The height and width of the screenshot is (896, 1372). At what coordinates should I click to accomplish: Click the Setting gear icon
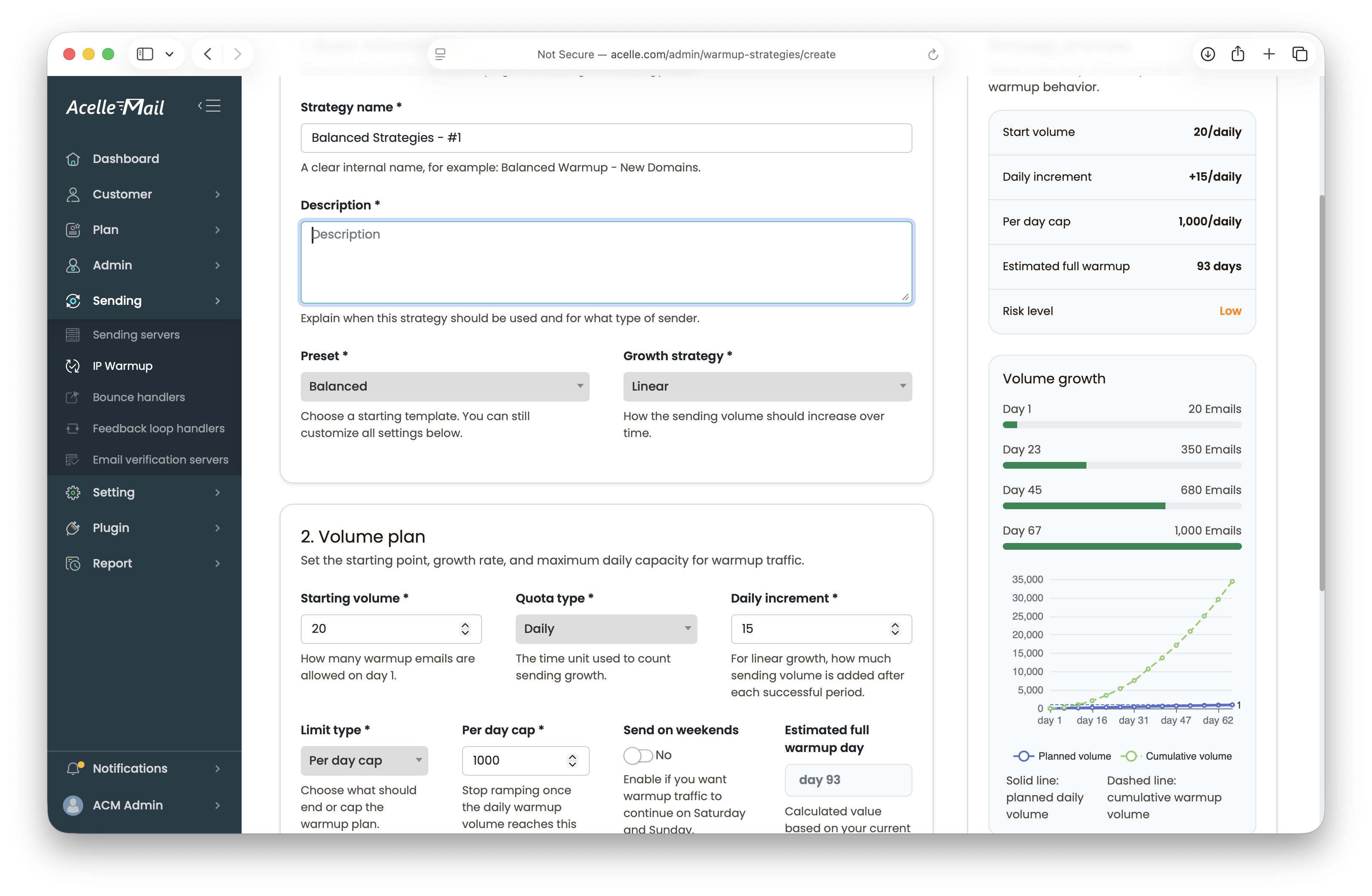[73, 493]
